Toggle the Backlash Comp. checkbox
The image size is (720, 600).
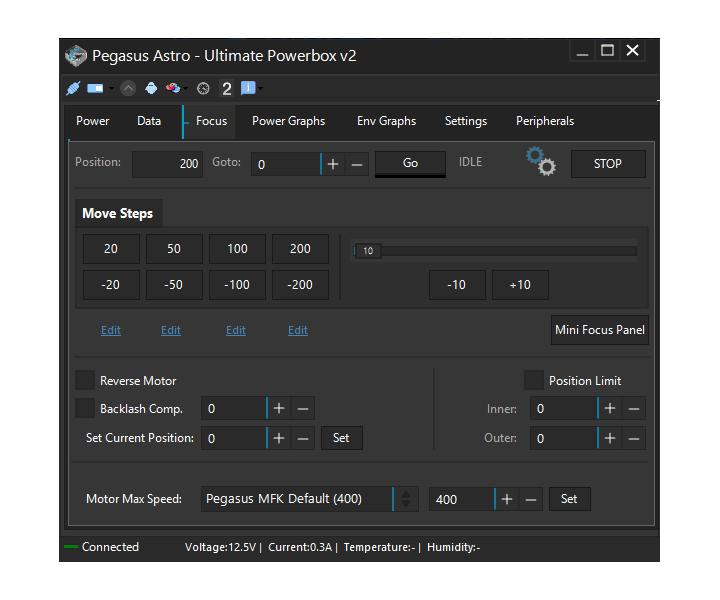click(x=86, y=408)
